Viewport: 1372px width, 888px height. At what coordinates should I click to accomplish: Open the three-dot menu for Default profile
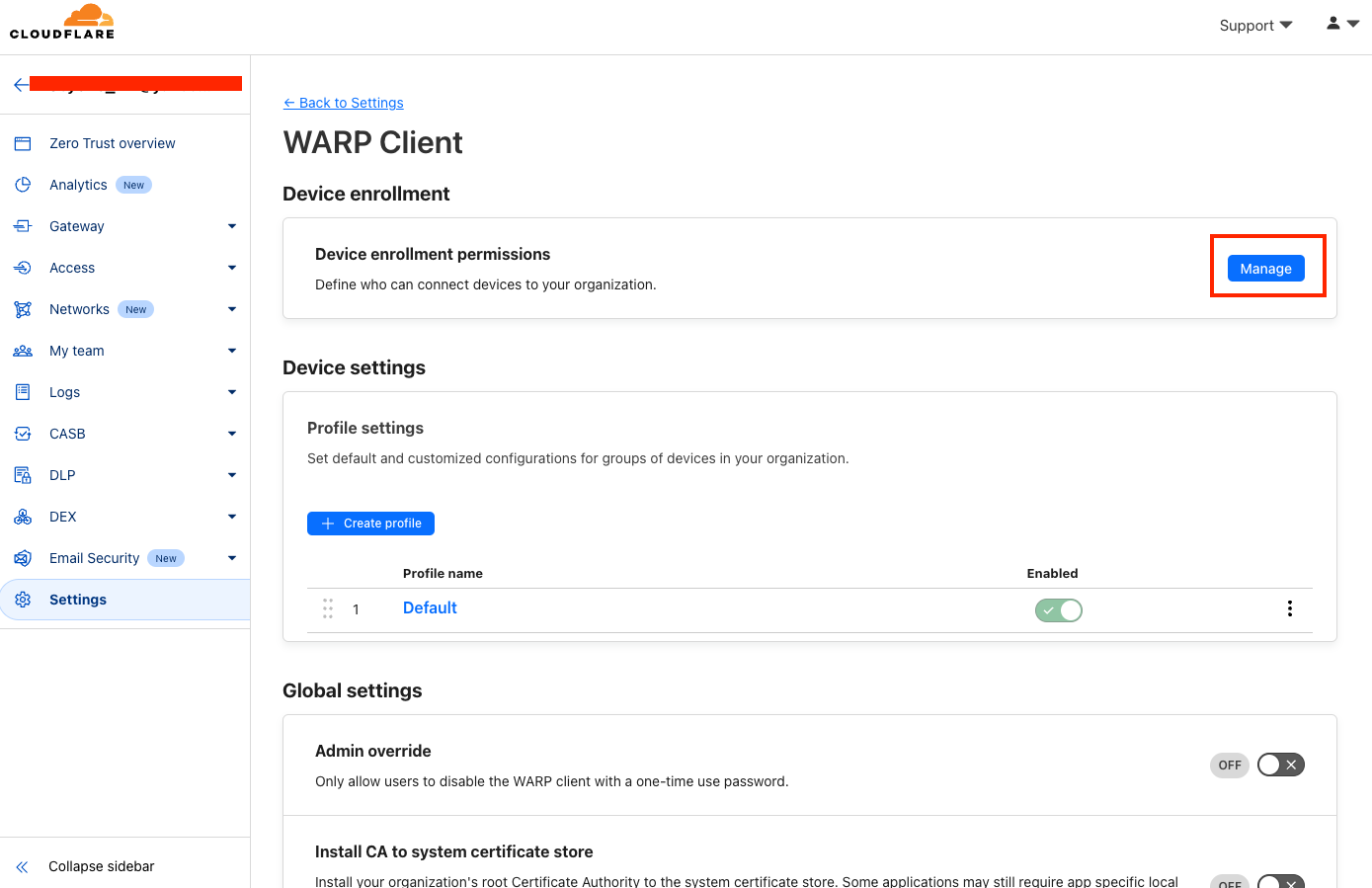[x=1290, y=608]
